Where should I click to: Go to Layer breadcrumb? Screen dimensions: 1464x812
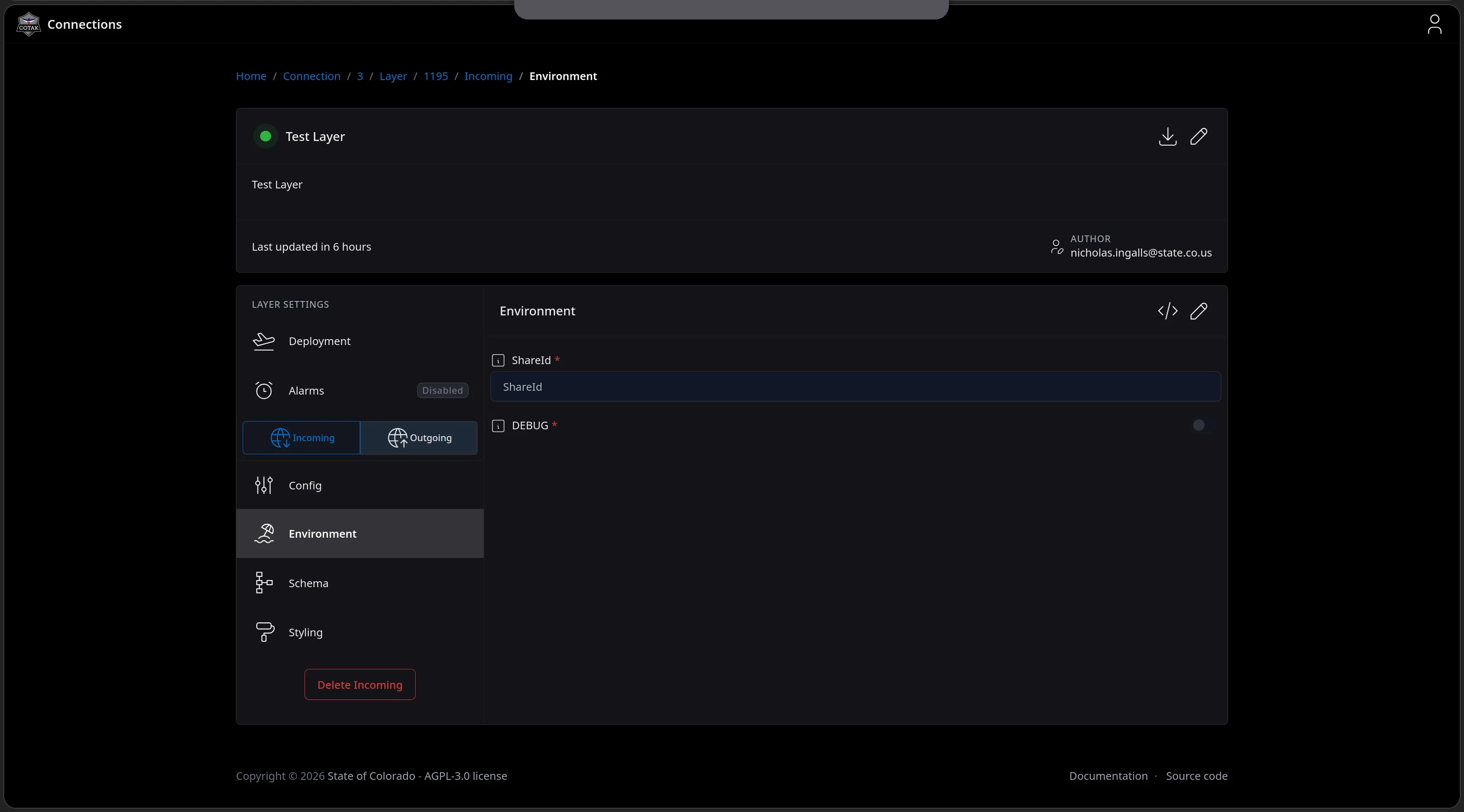click(393, 76)
